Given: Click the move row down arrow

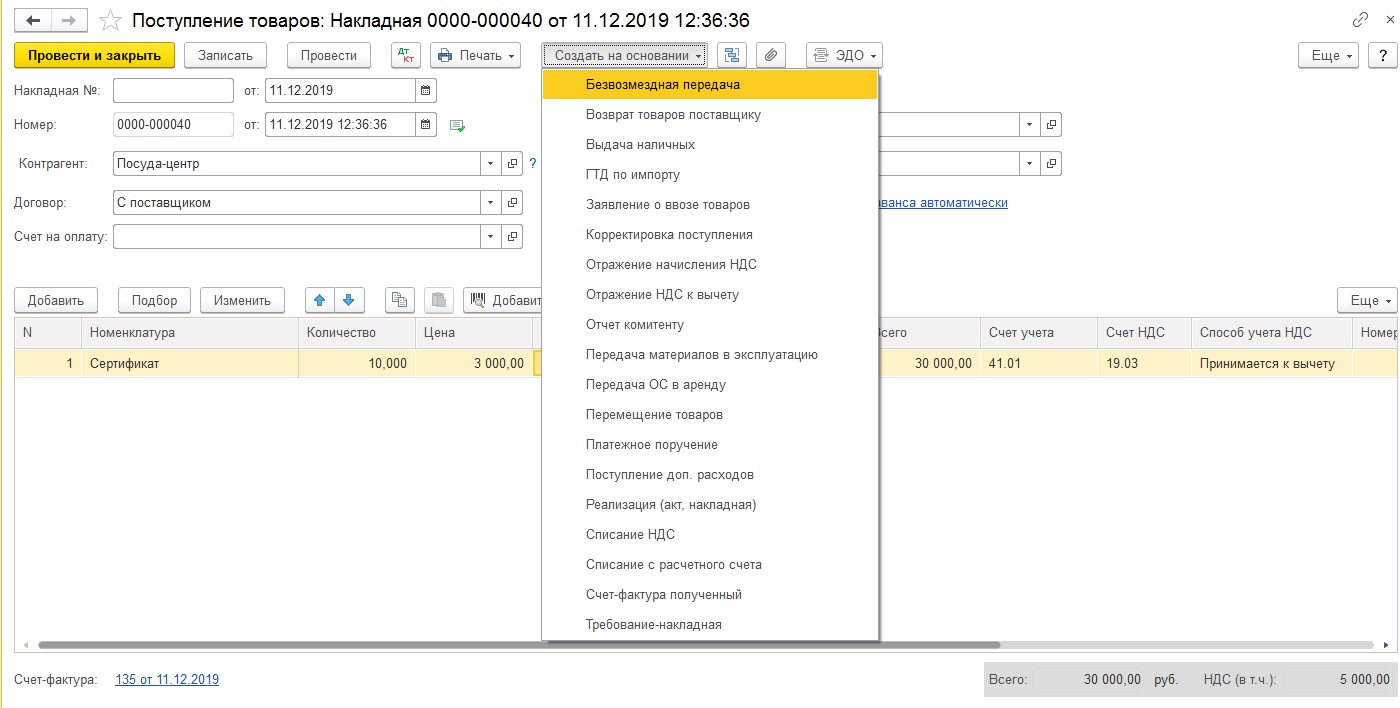Looking at the screenshot, I should [348, 300].
